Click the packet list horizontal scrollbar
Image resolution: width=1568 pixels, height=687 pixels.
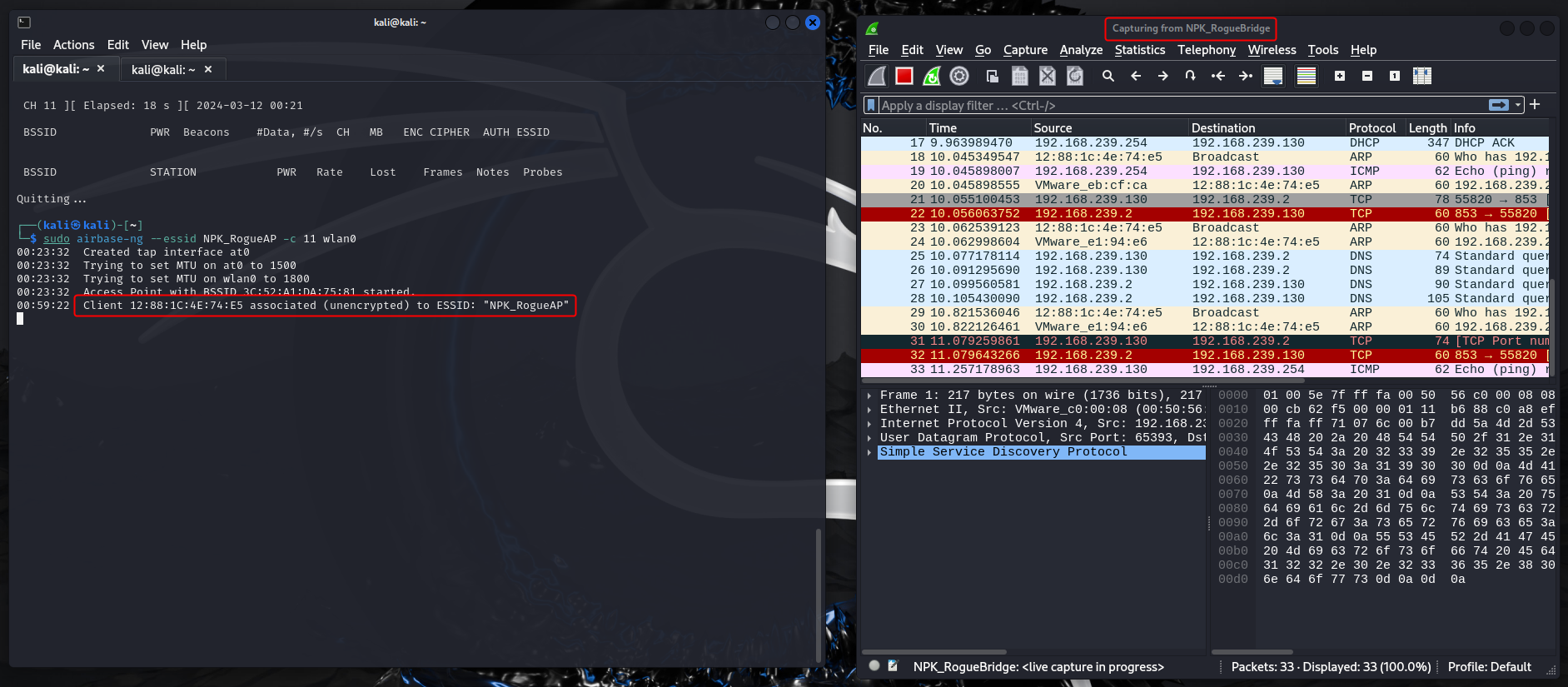pyautogui.click(x=1083, y=380)
